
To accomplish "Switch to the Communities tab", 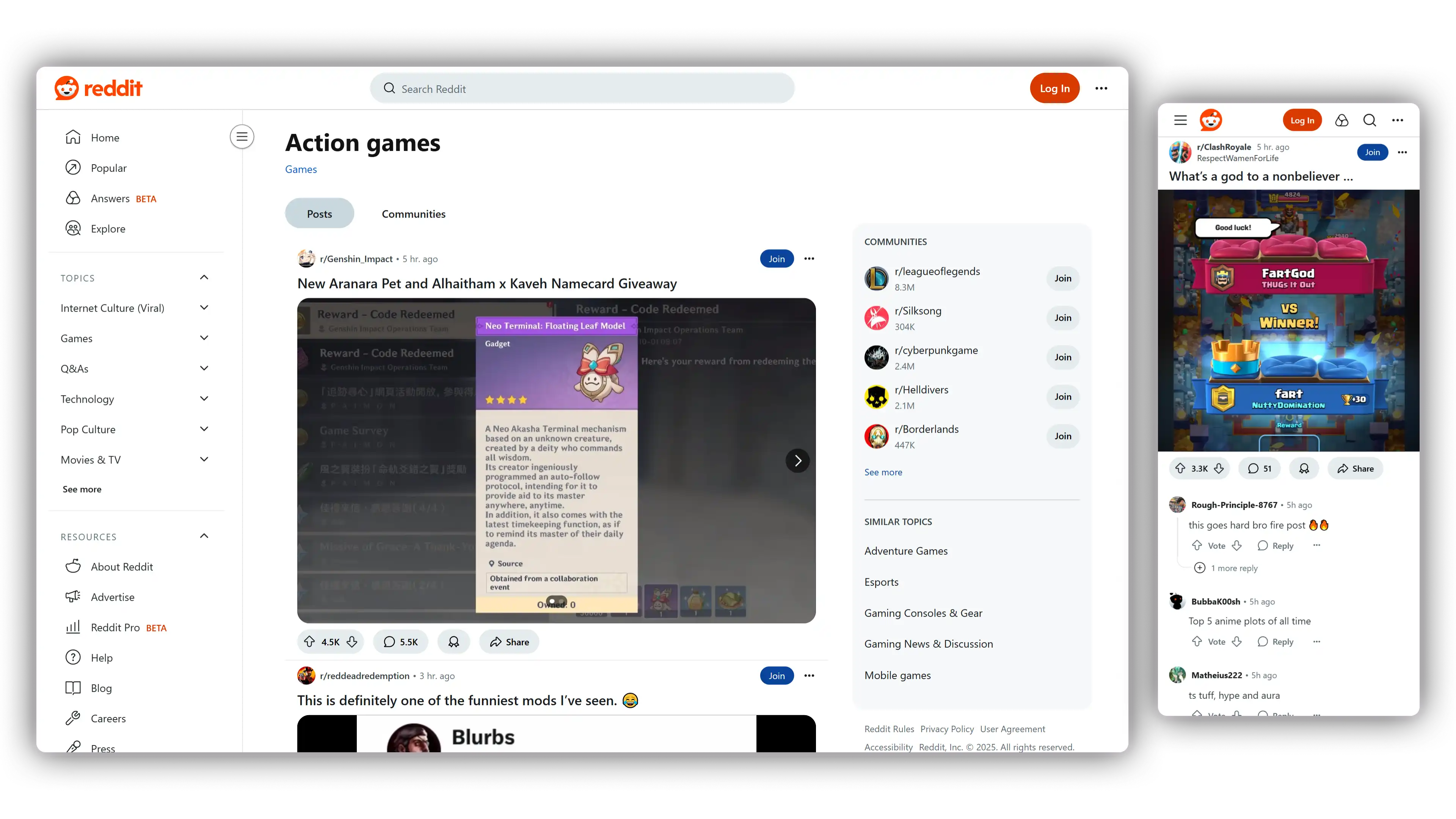I will [x=413, y=213].
